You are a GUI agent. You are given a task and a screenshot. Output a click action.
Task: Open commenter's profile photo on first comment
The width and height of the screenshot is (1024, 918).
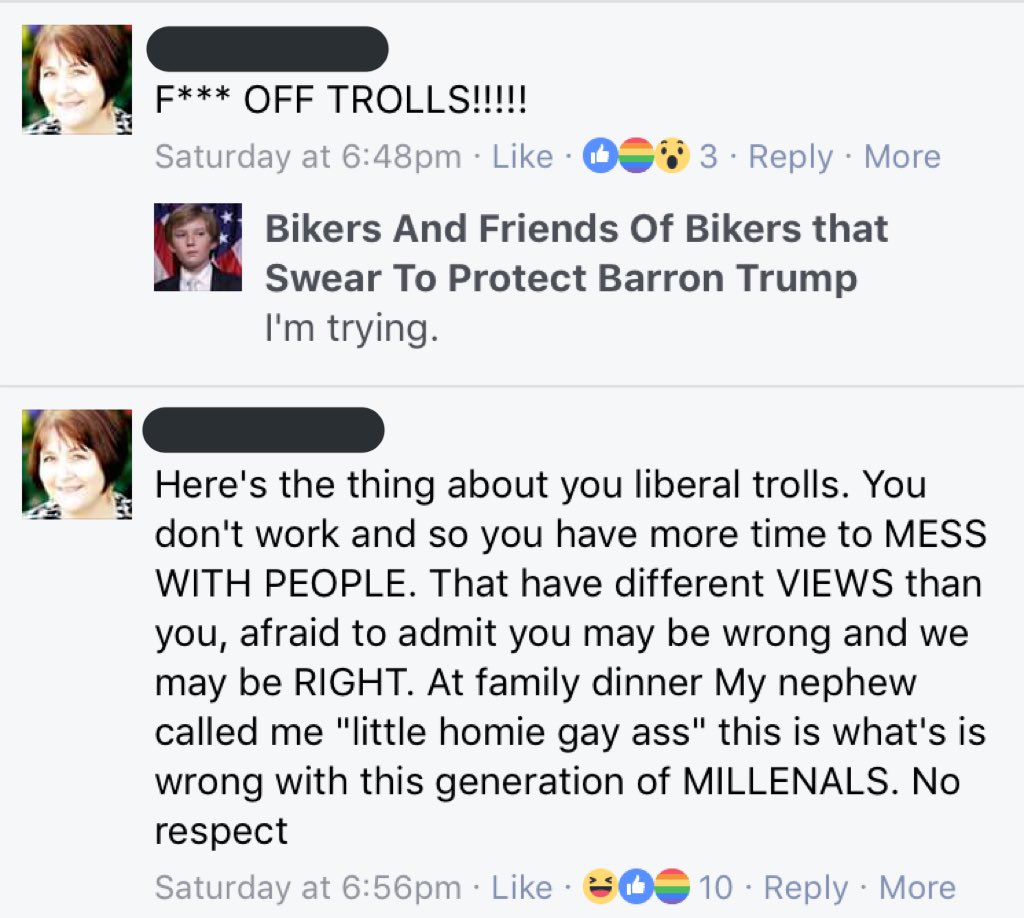click(x=77, y=80)
